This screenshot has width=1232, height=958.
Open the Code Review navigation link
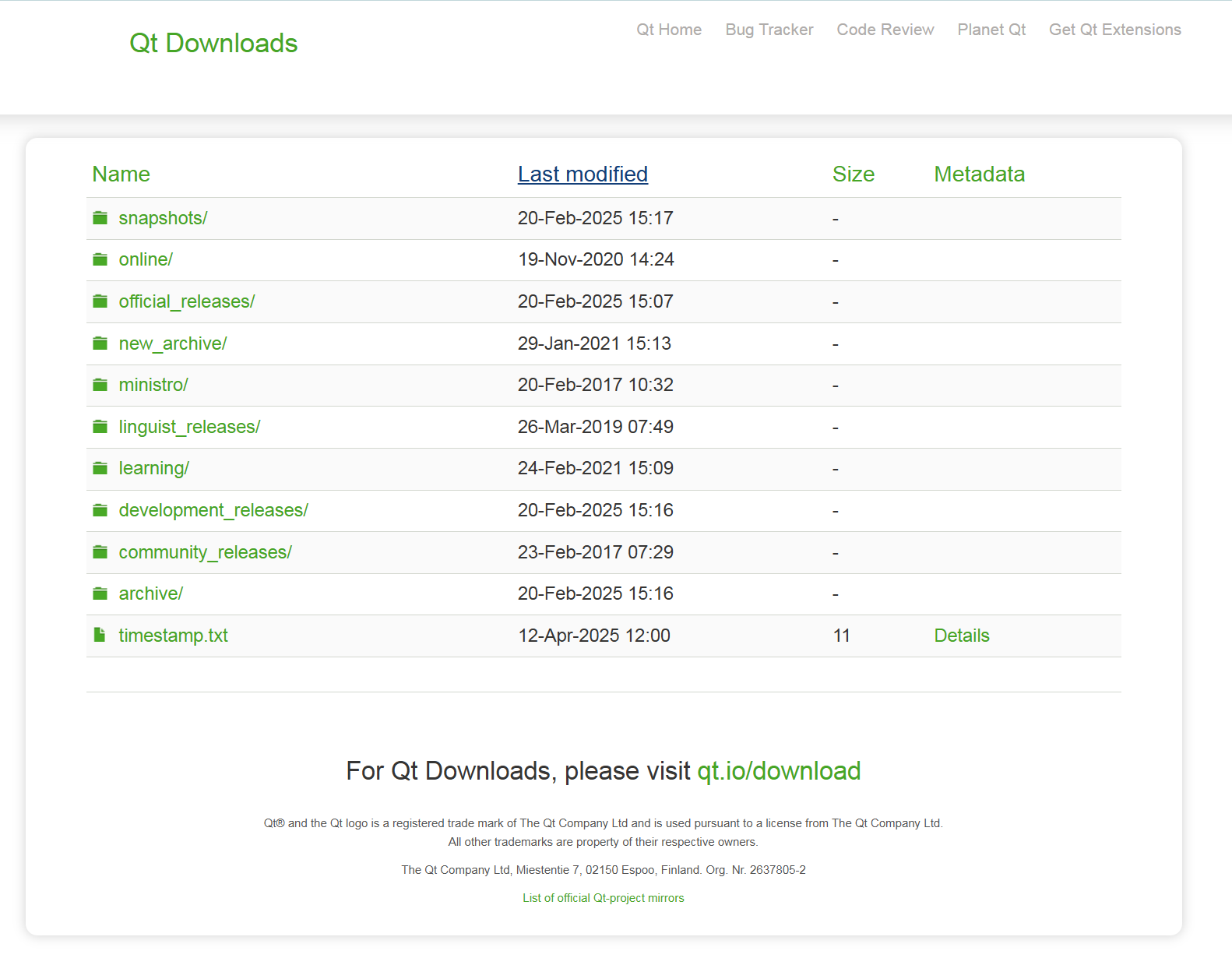pyautogui.click(x=885, y=30)
